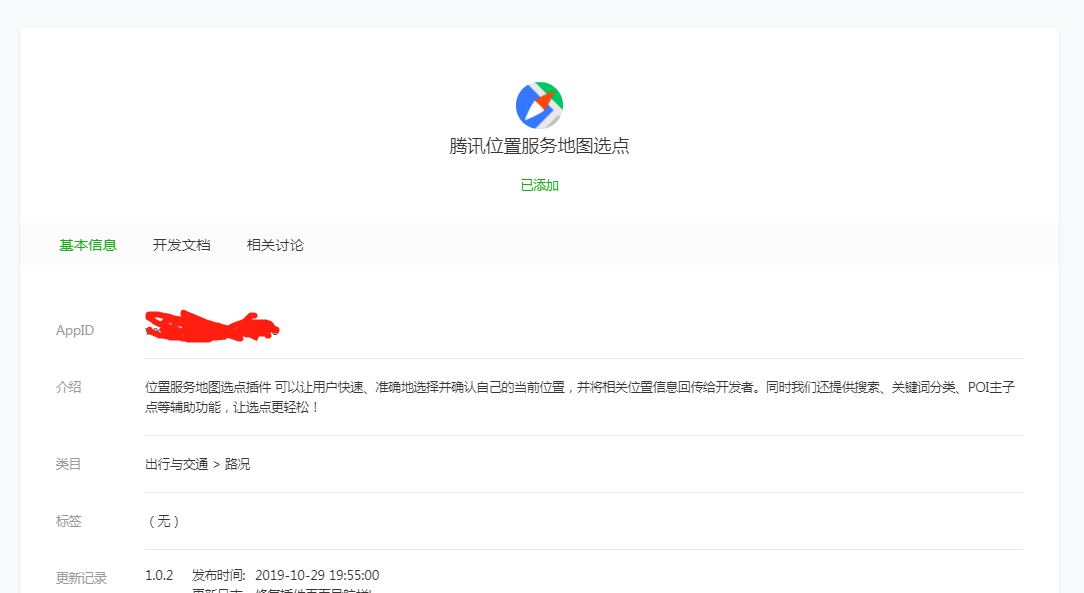The height and width of the screenshot is (593, 1084).
Task: Click the plugin introduction text starting 位置服务地图选点插件
Action: point(580,397)
